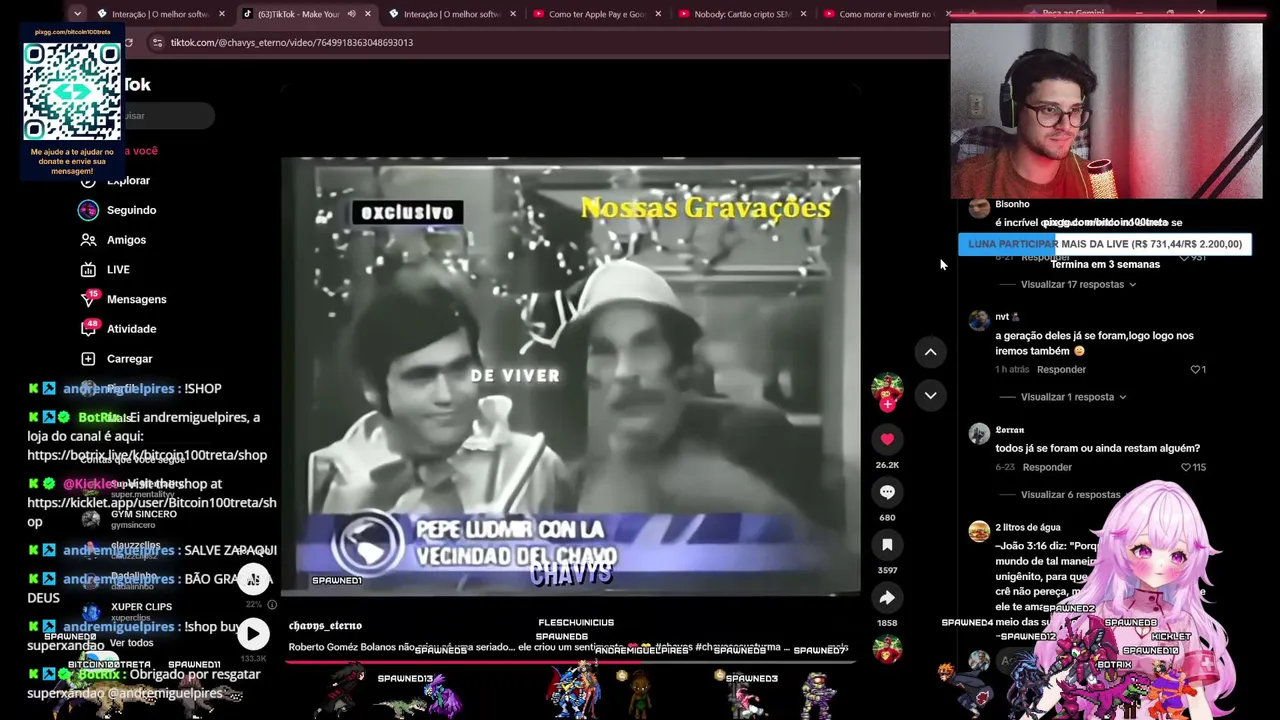Open the browser tab search chevron

click(77, 14)
